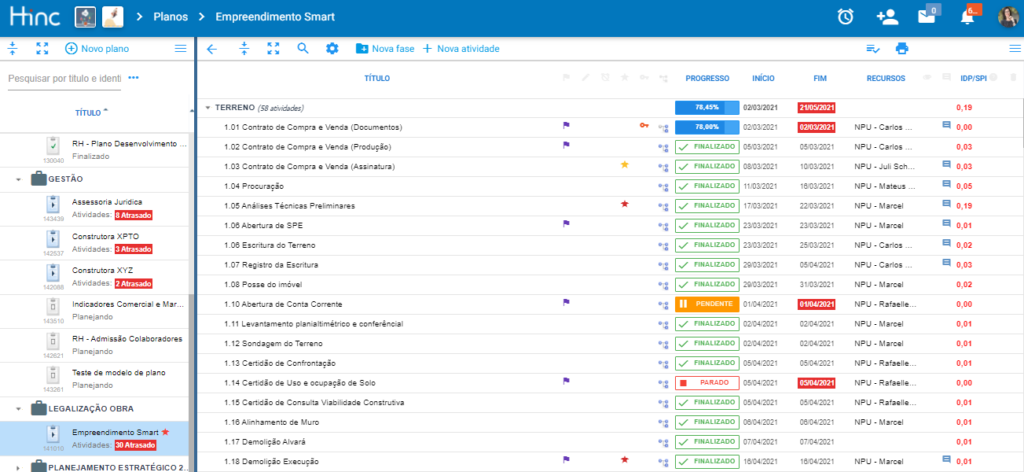
Task: Click the add user icon
Action: (x=886, y=17)
